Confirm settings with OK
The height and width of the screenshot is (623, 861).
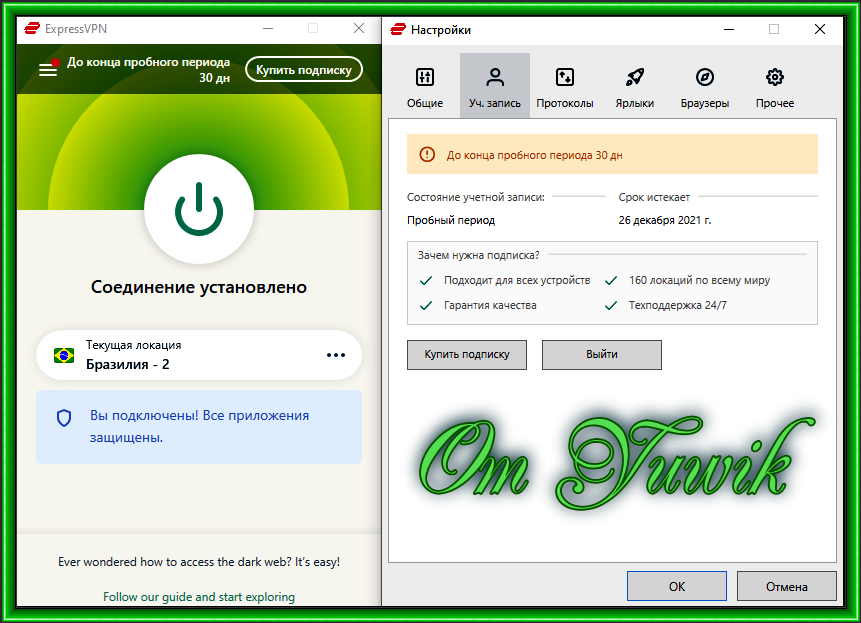point(676,586)
